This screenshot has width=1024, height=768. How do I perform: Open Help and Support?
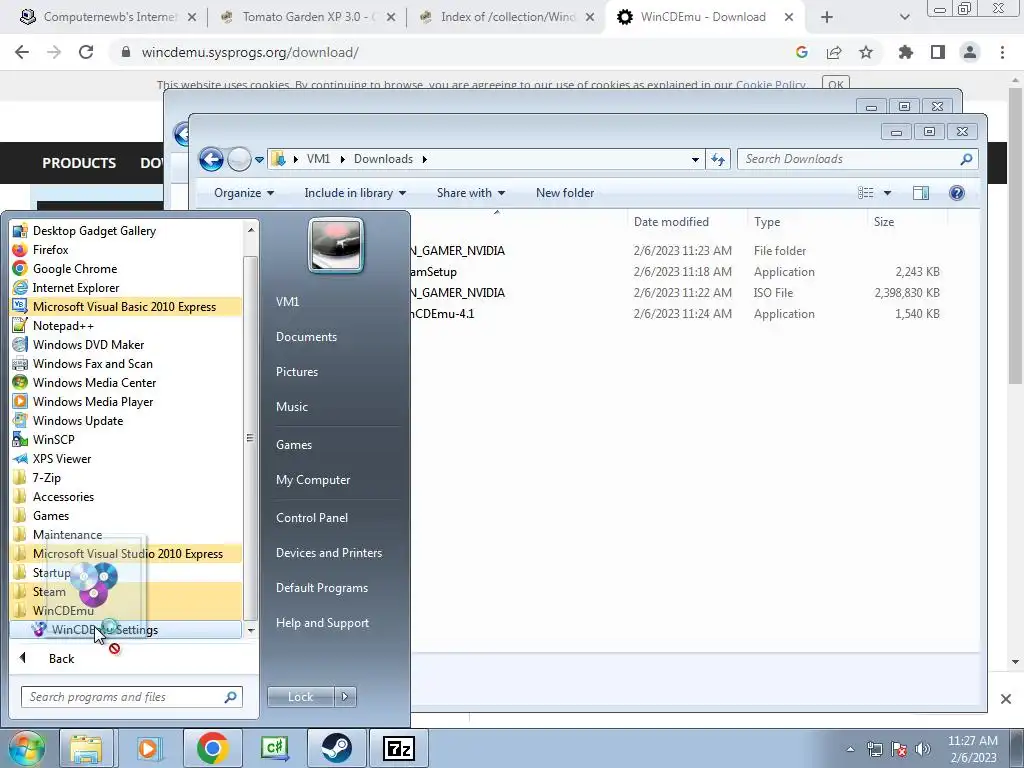click(x=322, y=623)
